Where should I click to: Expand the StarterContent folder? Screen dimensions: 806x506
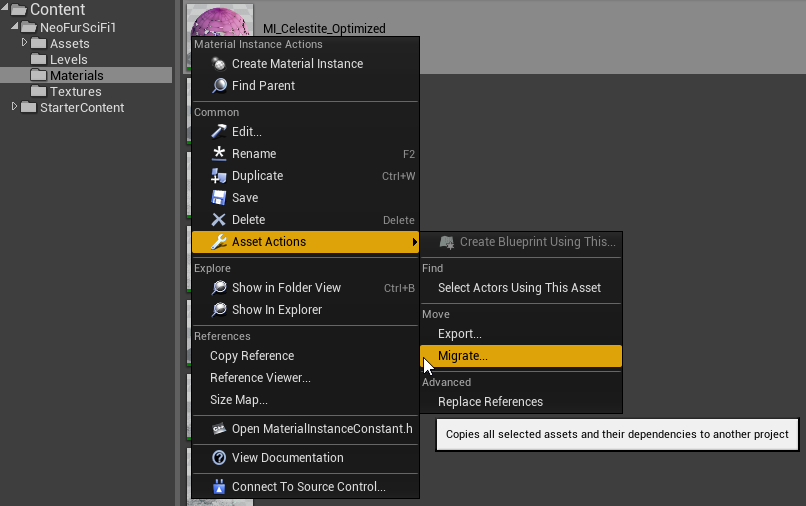click(14, 107)
